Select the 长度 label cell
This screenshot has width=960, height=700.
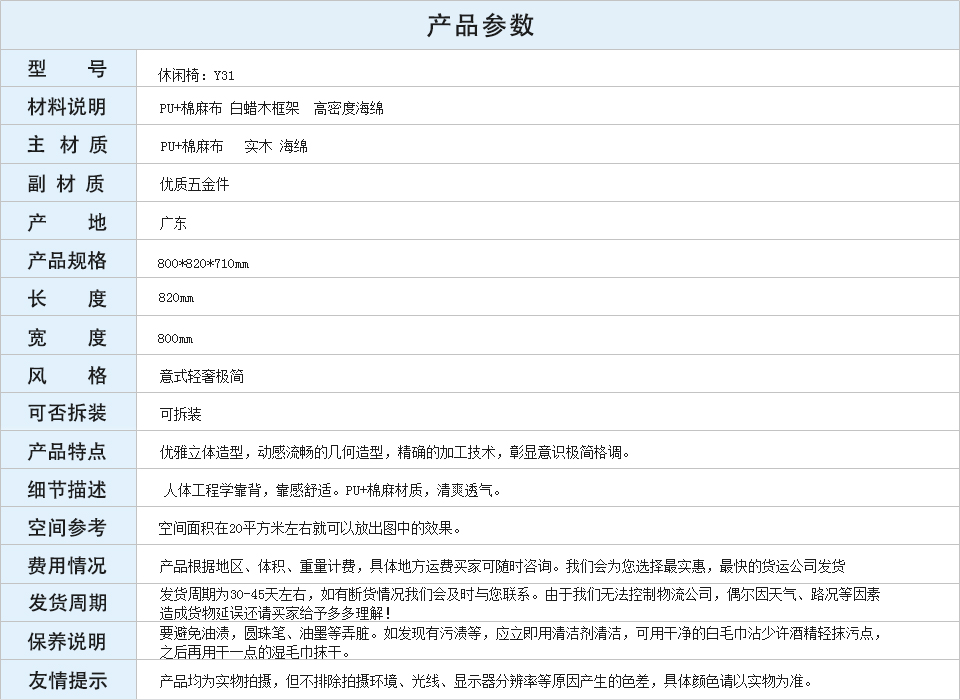pyautogui.click(x=67, y=298)
